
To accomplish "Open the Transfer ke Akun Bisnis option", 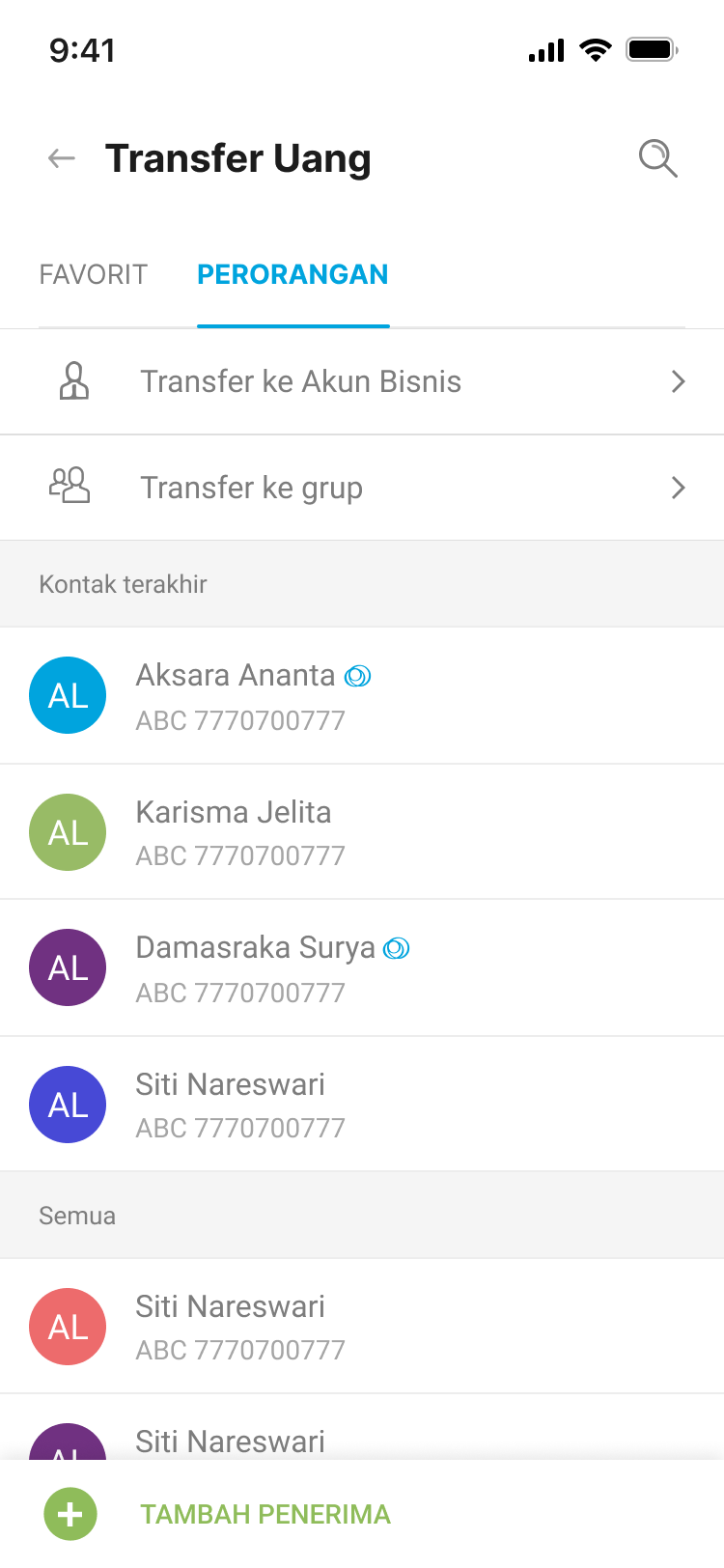I will [x=301, y=381].
